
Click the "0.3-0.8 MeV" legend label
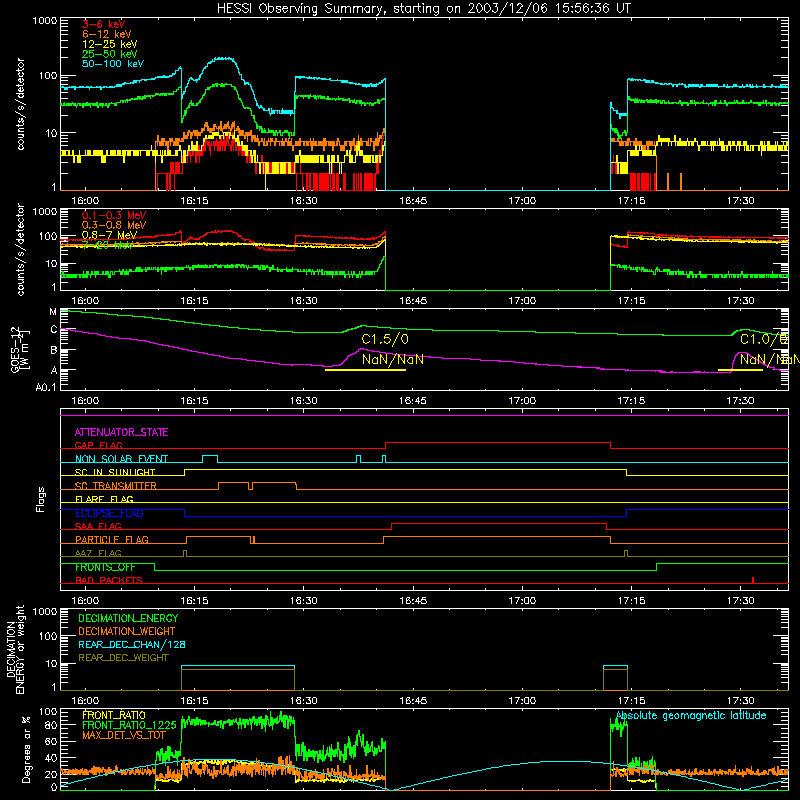pyautogui.click(x=114, y=225)
